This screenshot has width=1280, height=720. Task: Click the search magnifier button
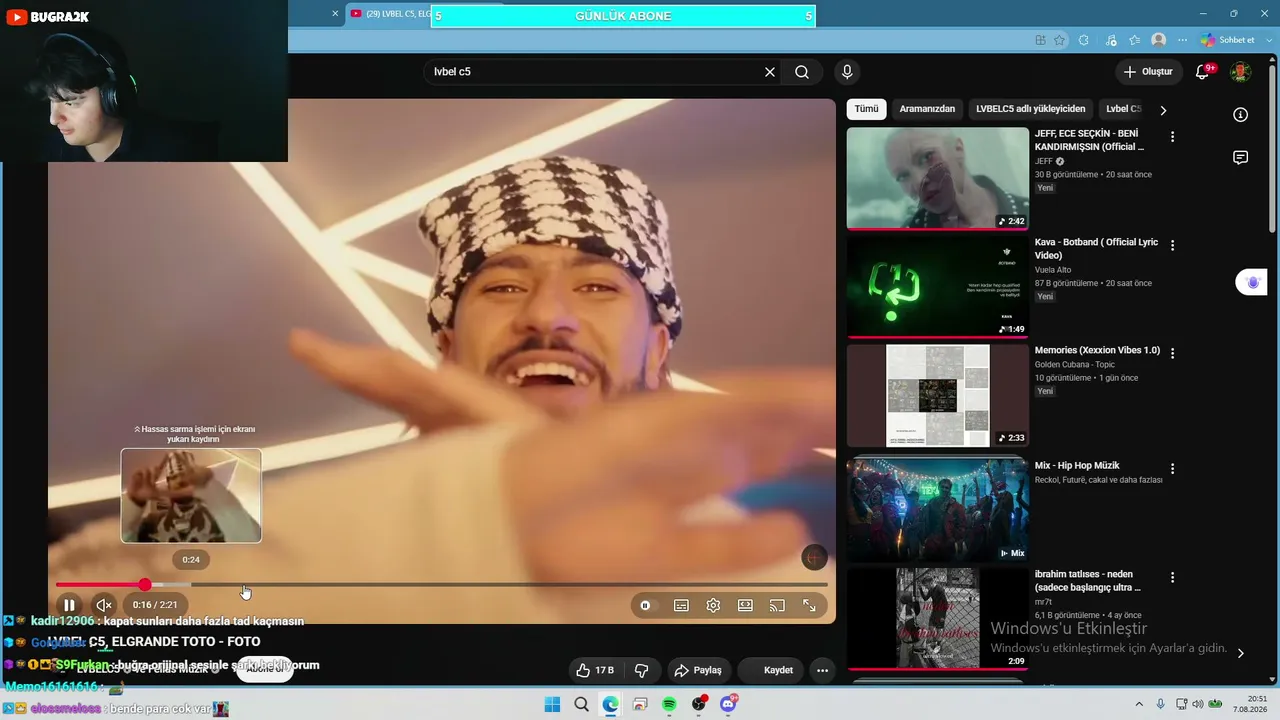(x=802, y=72)
